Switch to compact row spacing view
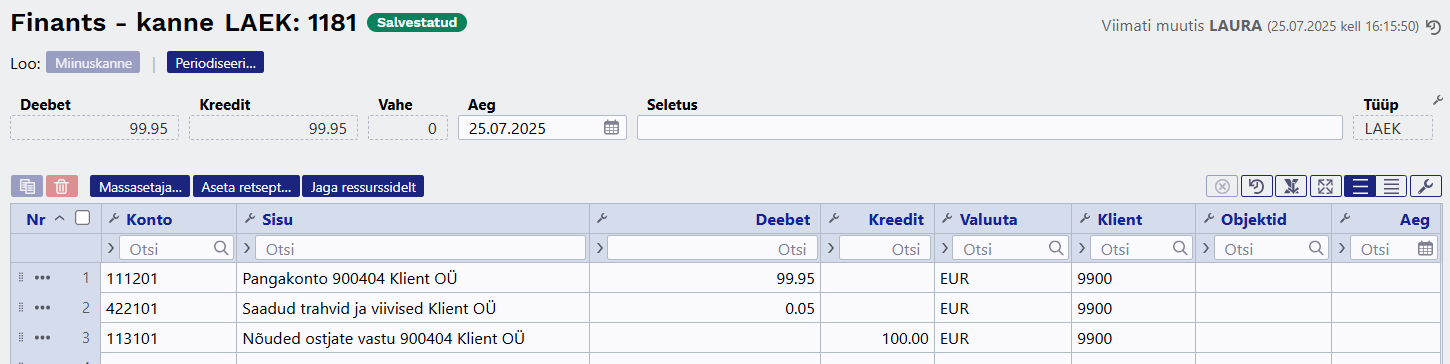 [1391, 186]
